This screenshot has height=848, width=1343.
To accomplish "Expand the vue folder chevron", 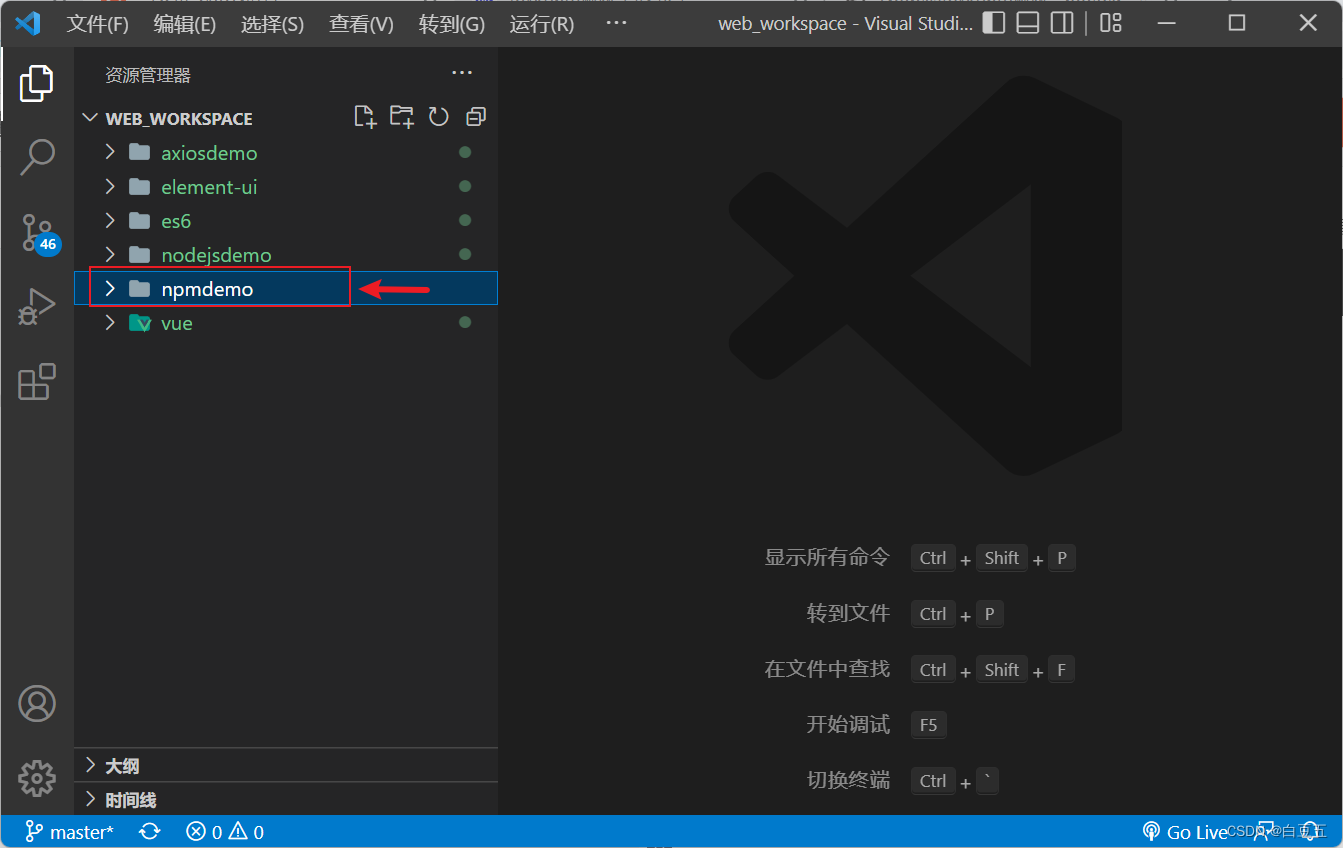I will point(111,323).
